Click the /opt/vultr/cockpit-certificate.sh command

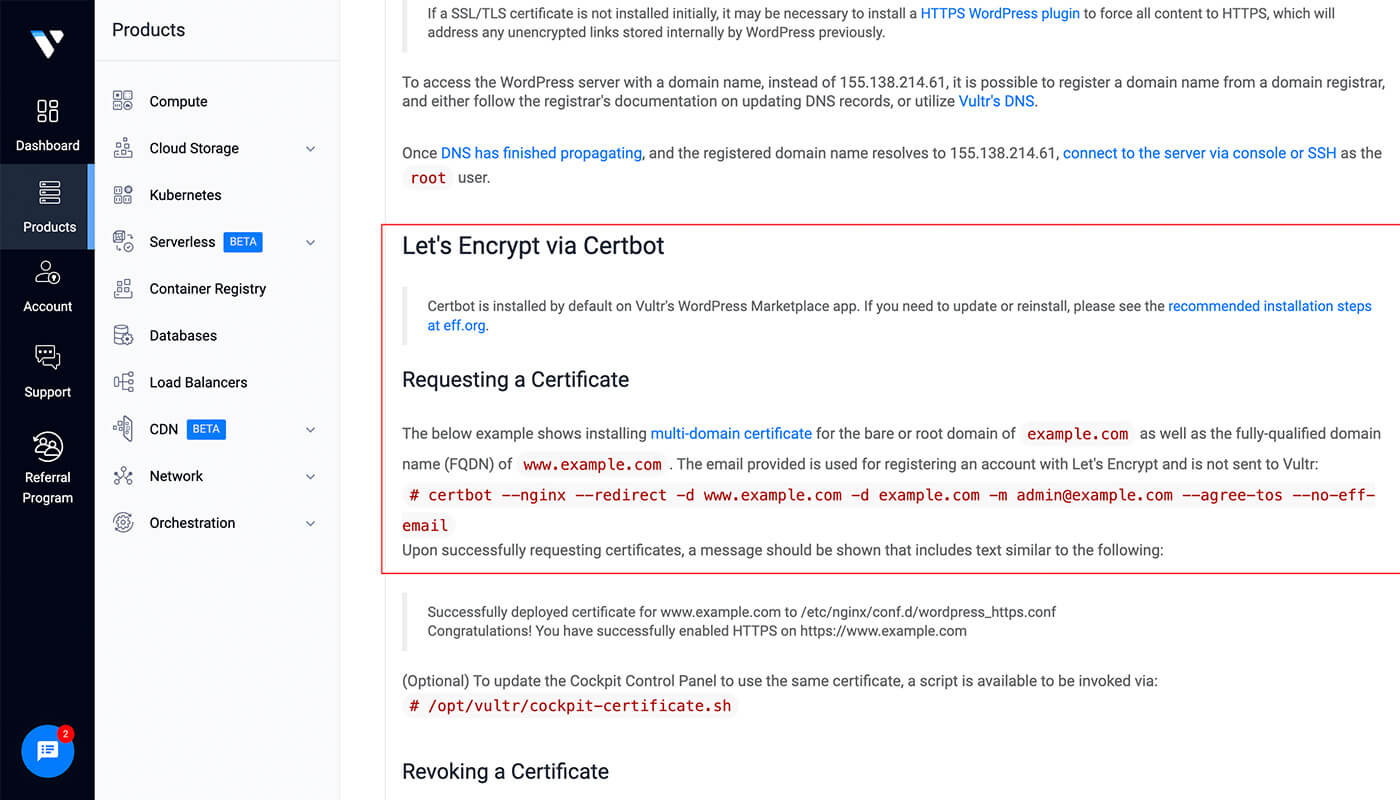coord(570,706)
